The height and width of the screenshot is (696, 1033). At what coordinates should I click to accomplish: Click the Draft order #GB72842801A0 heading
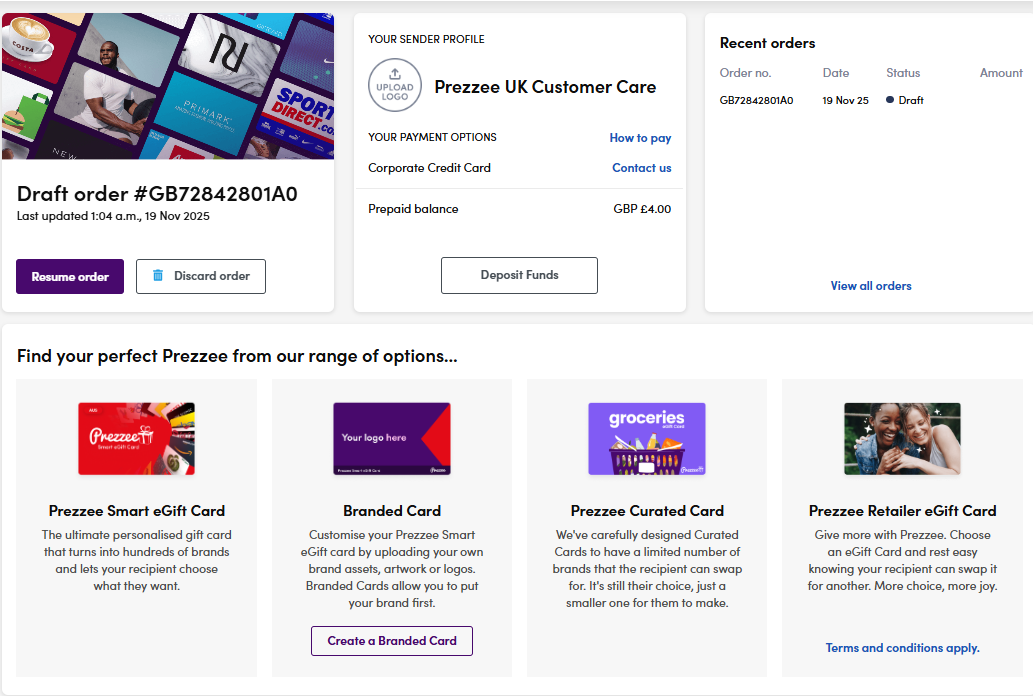click(x=157, y=194)
